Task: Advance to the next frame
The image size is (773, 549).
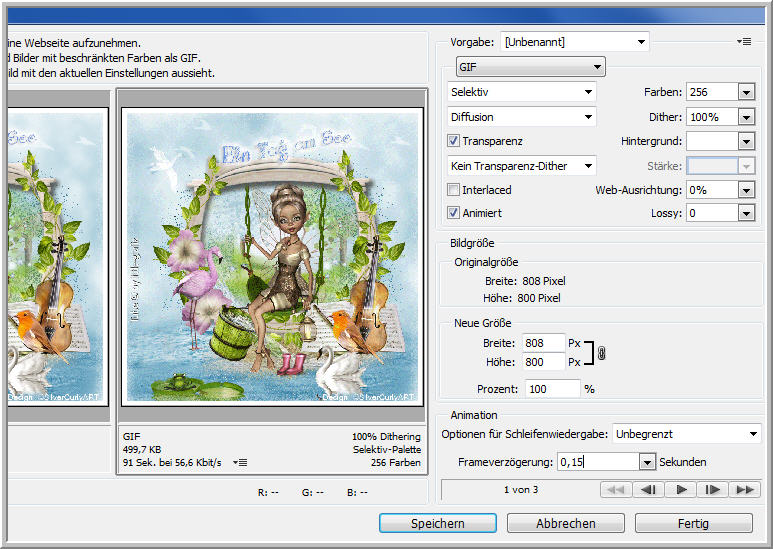Action: [712, 489]
